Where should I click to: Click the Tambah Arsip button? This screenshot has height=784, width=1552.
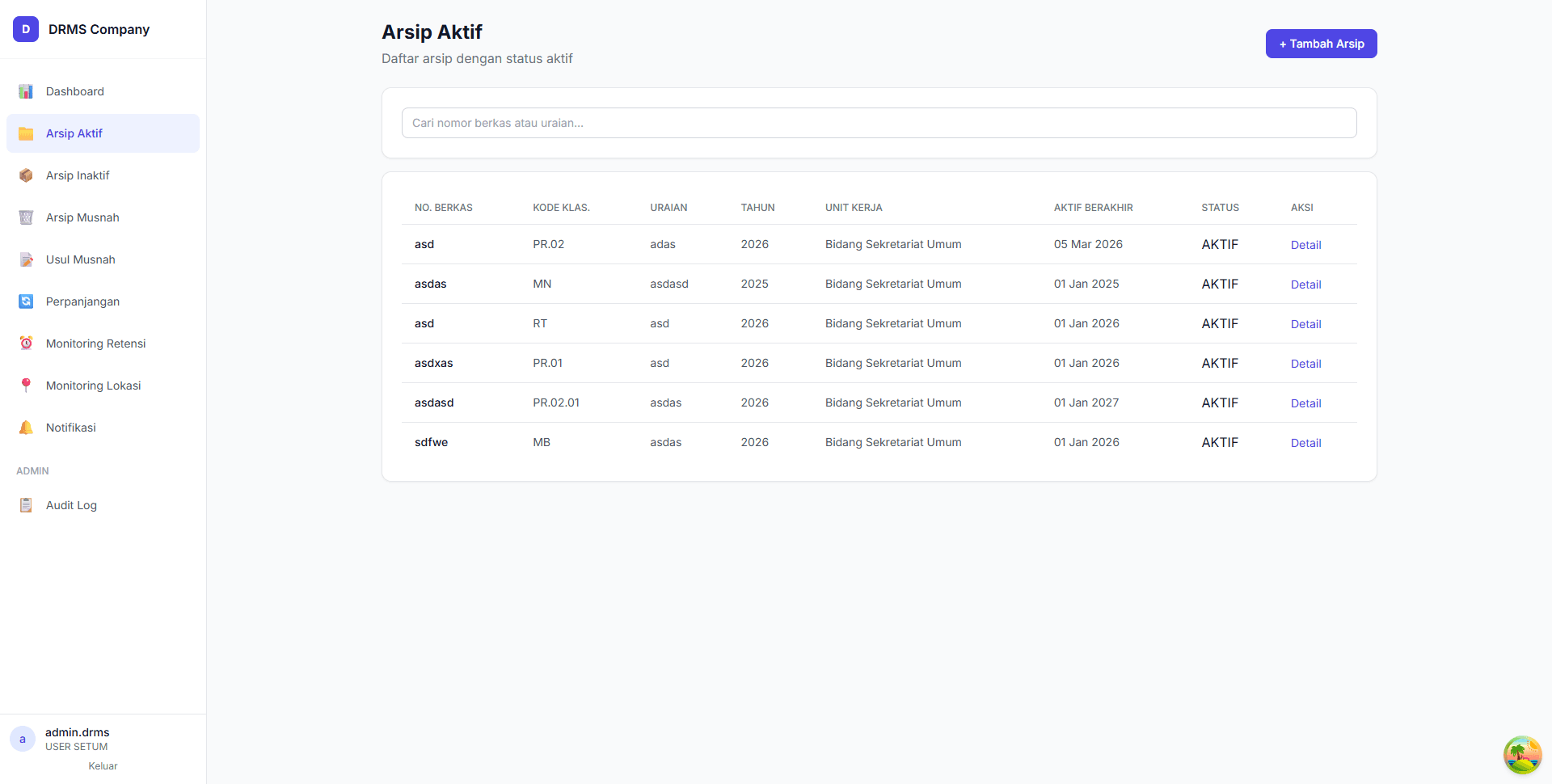(1321, 44)
